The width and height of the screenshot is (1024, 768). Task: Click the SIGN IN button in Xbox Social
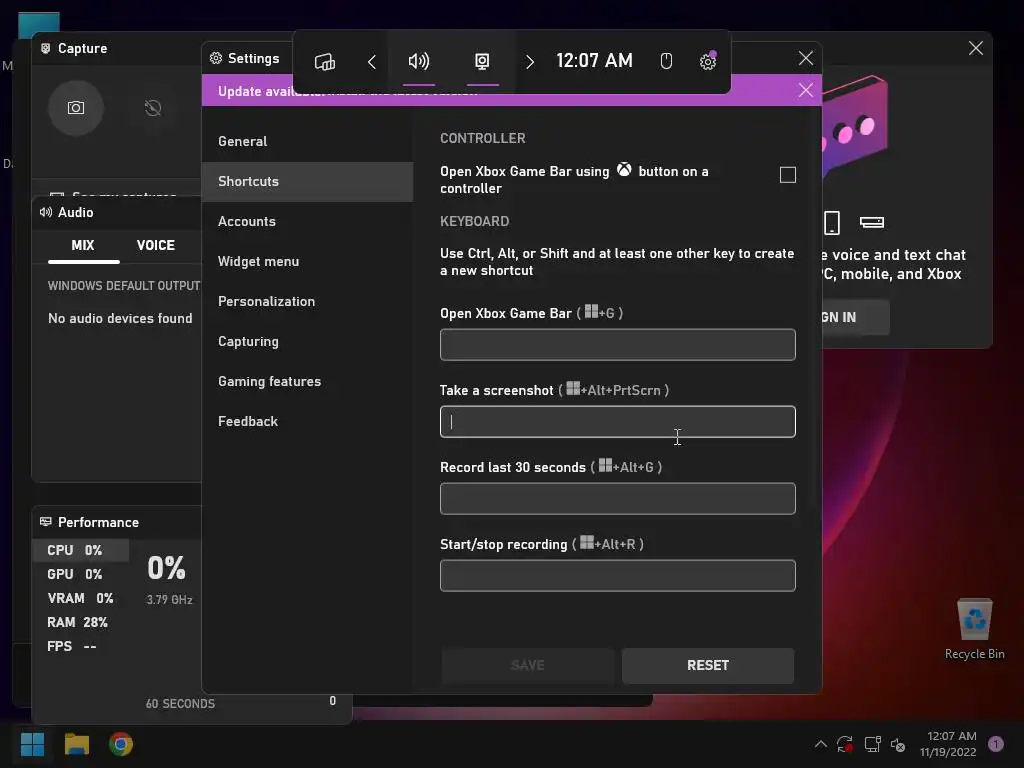[856, 317]
